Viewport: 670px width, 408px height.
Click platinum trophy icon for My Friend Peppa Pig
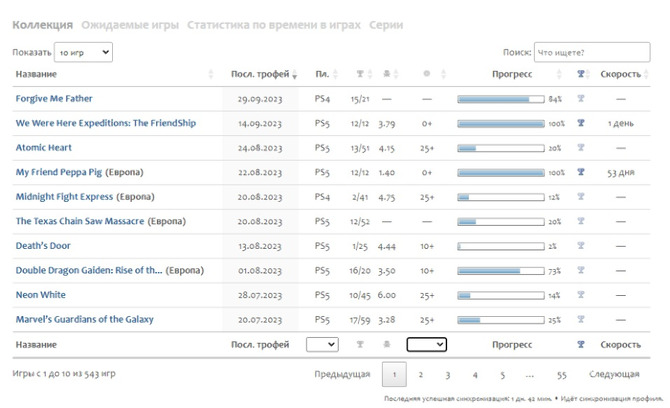pyautogui.click(x=581, y=172)
